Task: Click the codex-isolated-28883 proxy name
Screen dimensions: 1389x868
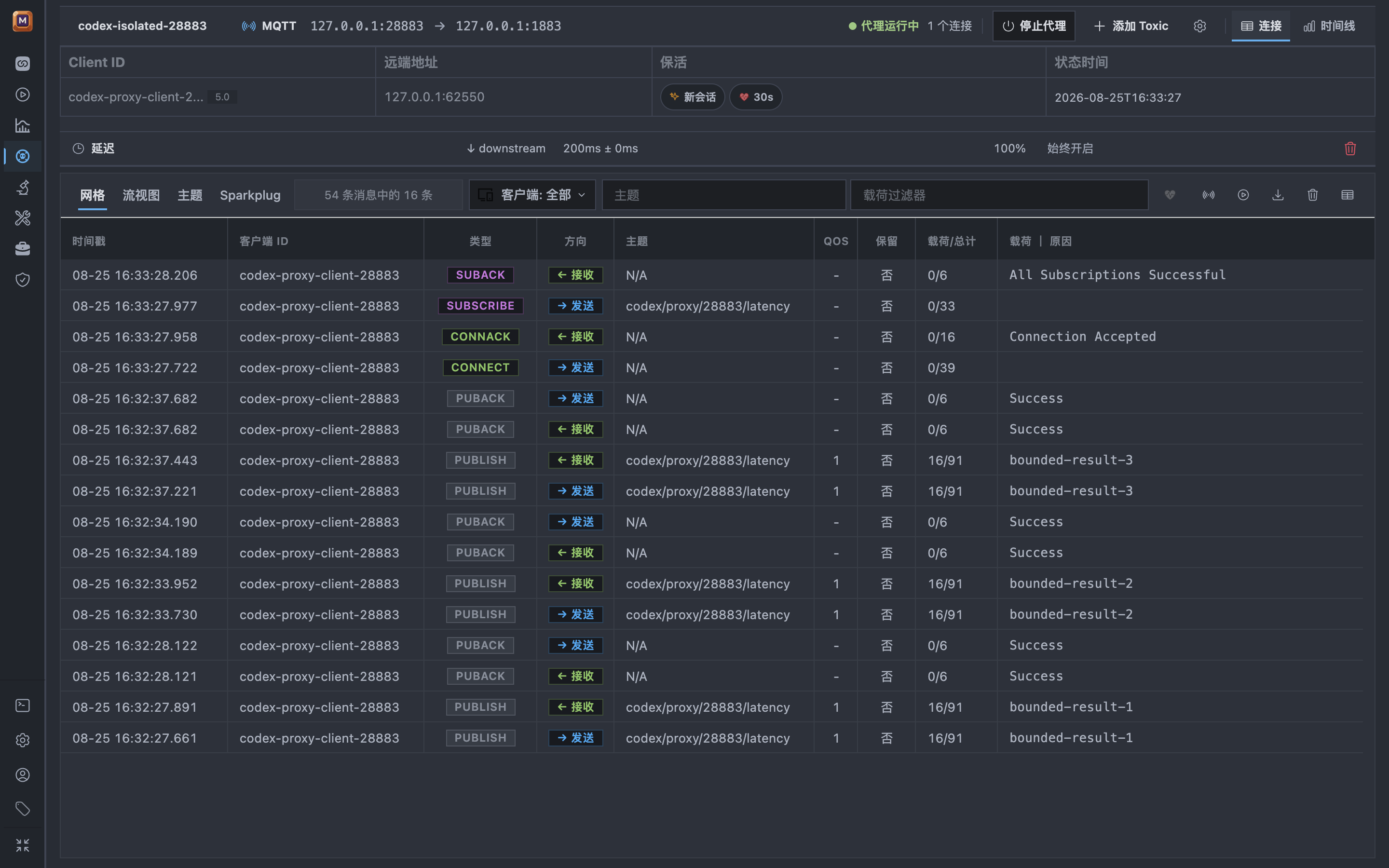Action: [142, 26]
